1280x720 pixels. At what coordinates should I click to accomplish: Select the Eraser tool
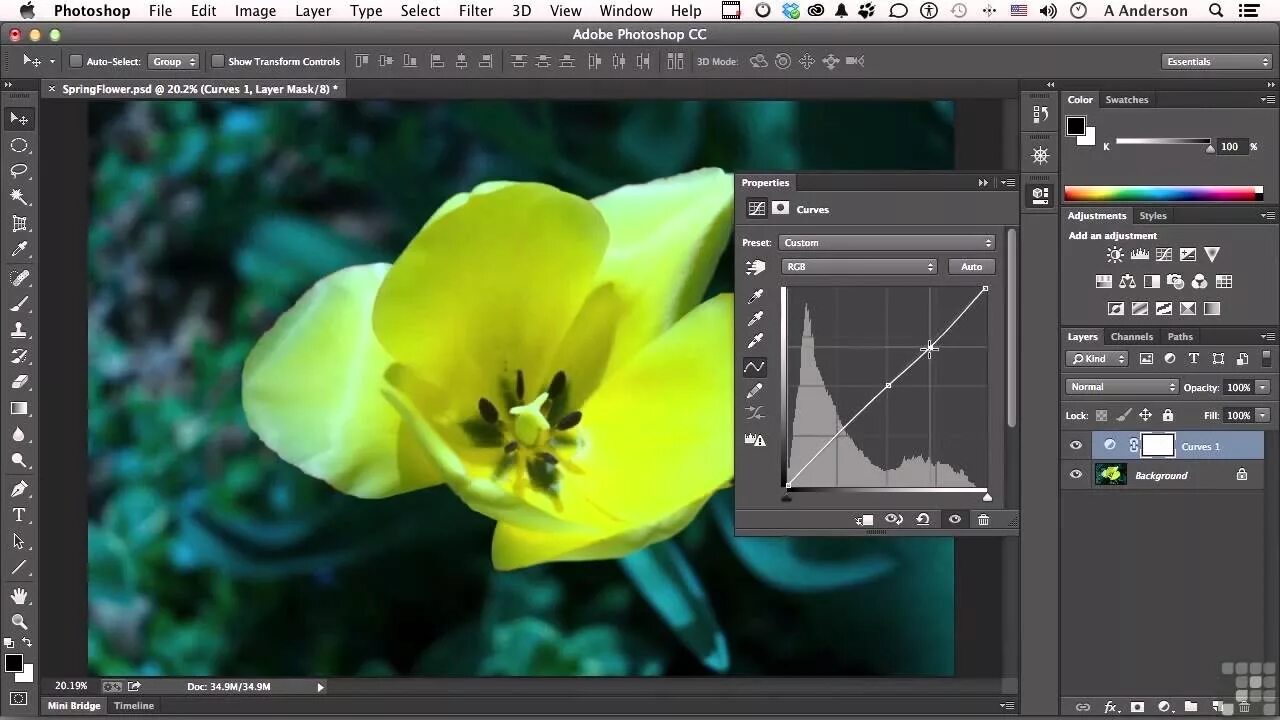pos(19,382)
